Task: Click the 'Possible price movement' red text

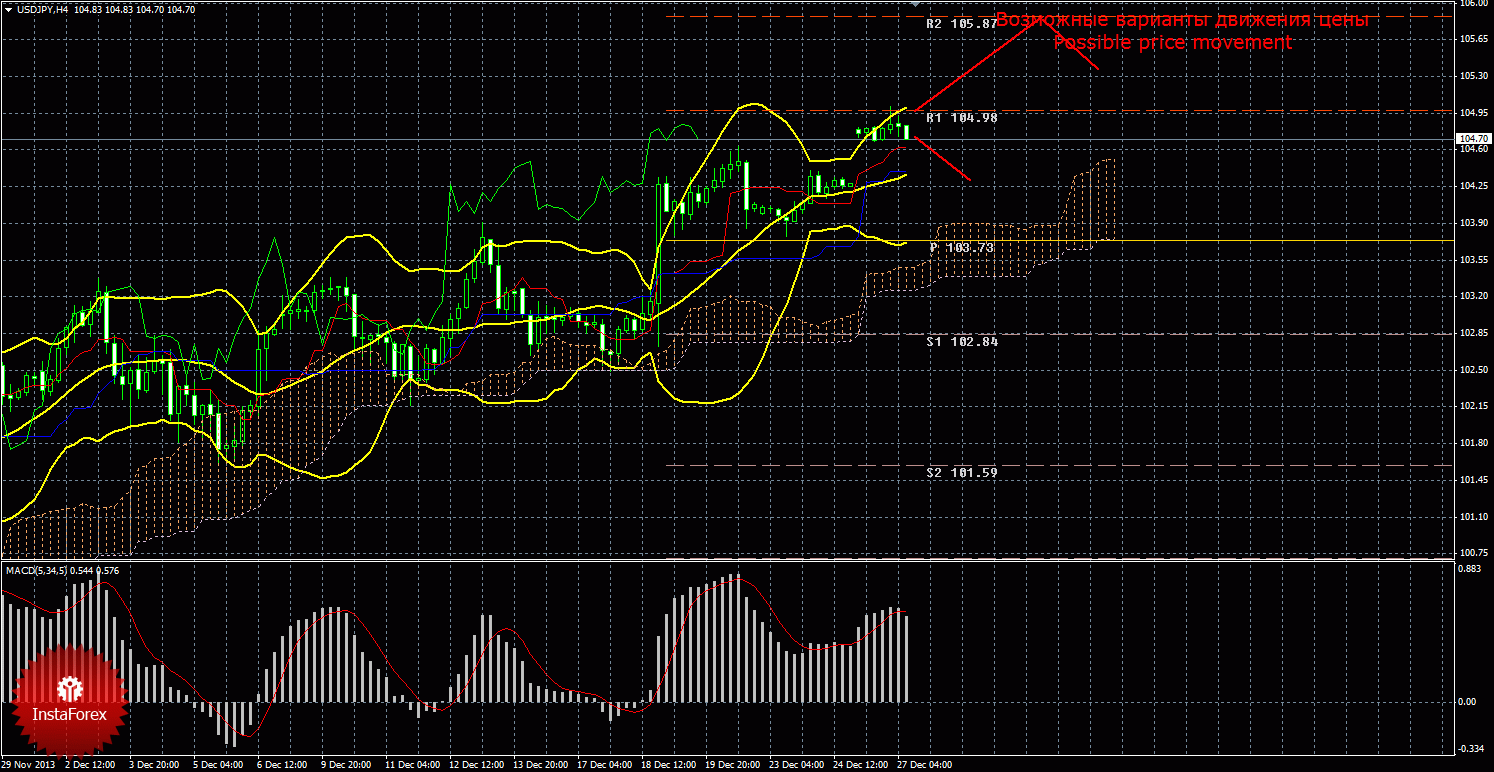Action: [1172, 43]
